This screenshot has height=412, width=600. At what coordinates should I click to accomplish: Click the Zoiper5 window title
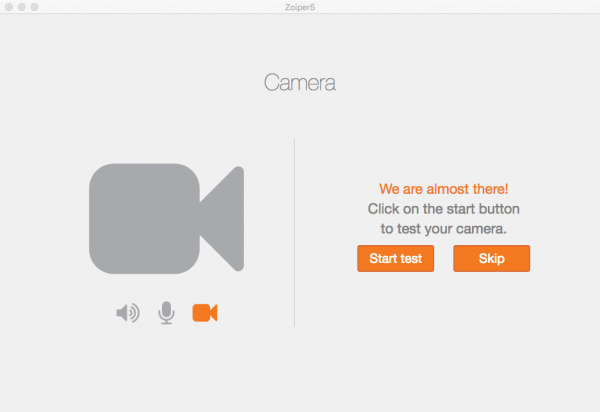(x=300, y=7)
